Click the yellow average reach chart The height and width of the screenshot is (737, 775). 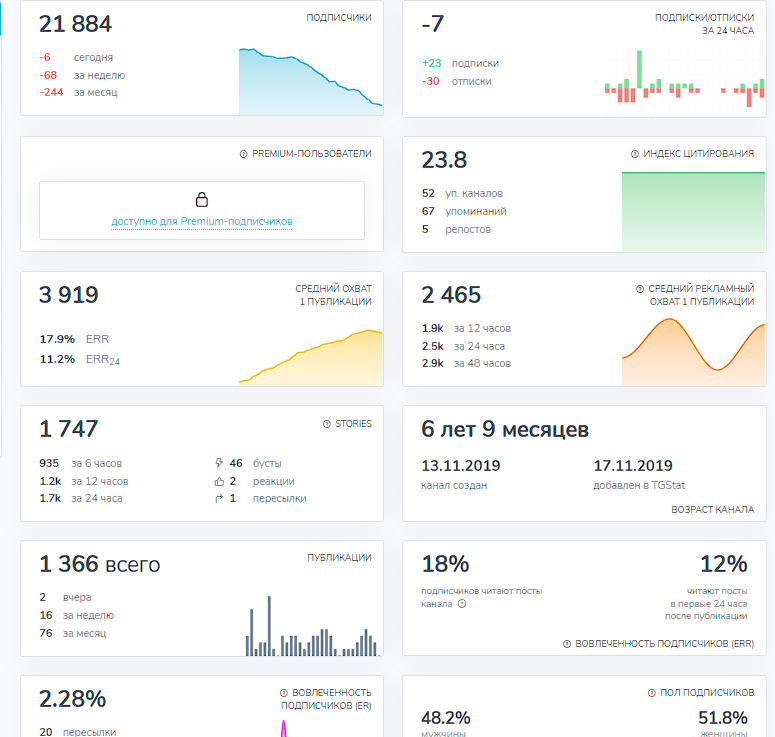(x=310, y=357)
